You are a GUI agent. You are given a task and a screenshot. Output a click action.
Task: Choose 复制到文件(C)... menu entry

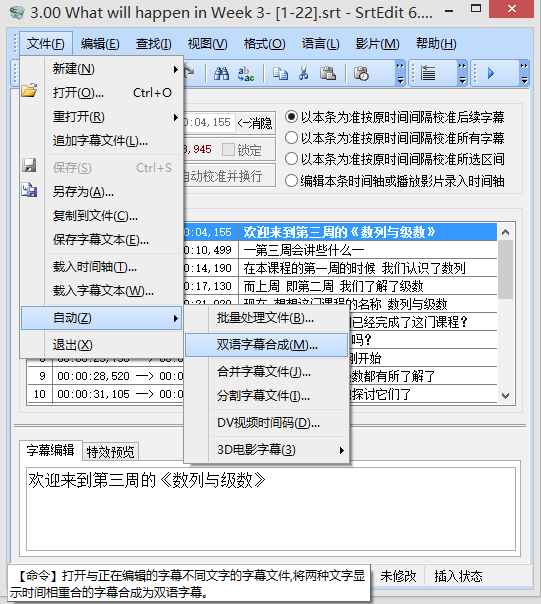click(x=102, y=216)
